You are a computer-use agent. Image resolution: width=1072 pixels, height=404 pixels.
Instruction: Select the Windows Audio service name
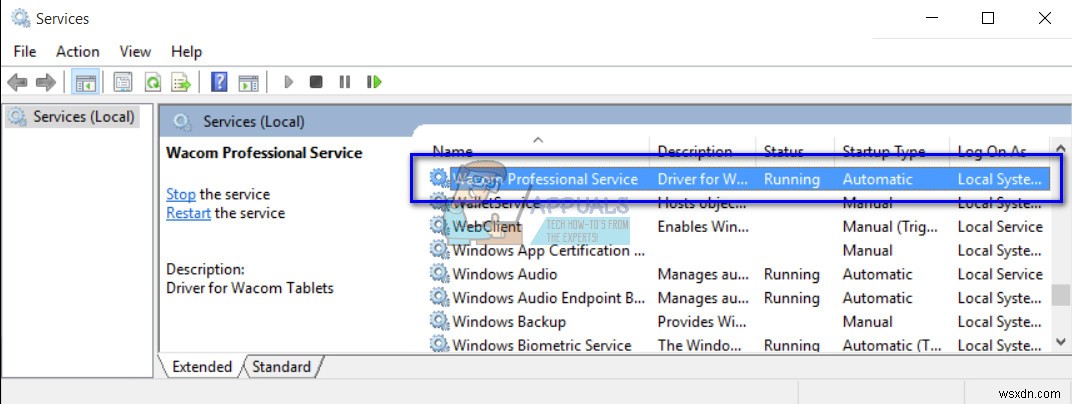point(505,274)
